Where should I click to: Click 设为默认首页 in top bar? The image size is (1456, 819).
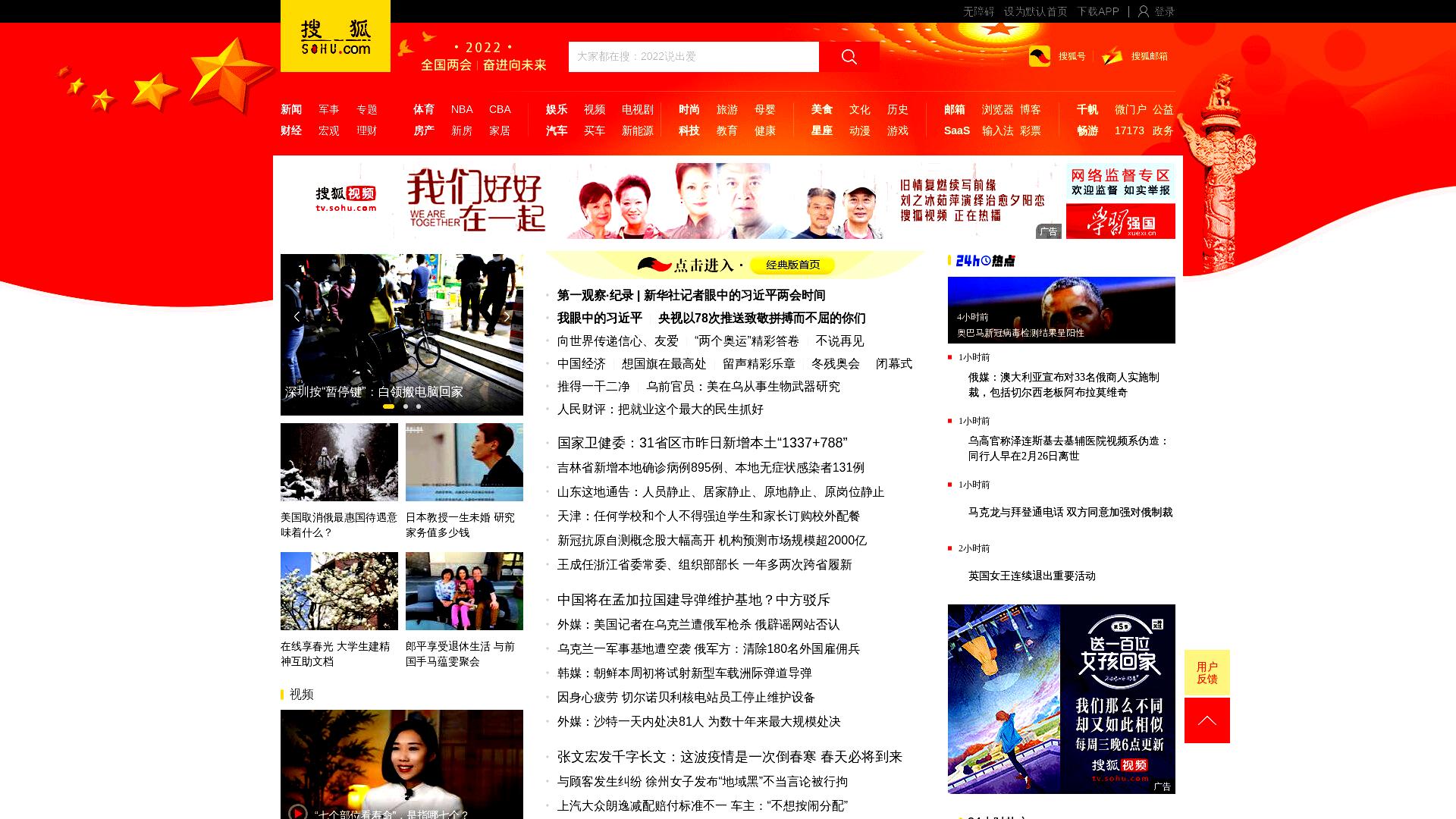point(1035,11)
